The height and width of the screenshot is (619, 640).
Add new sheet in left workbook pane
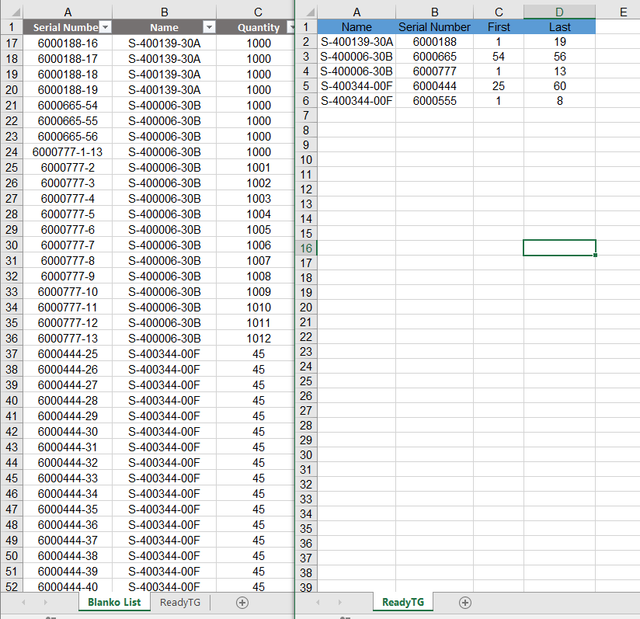pos(242,603)
